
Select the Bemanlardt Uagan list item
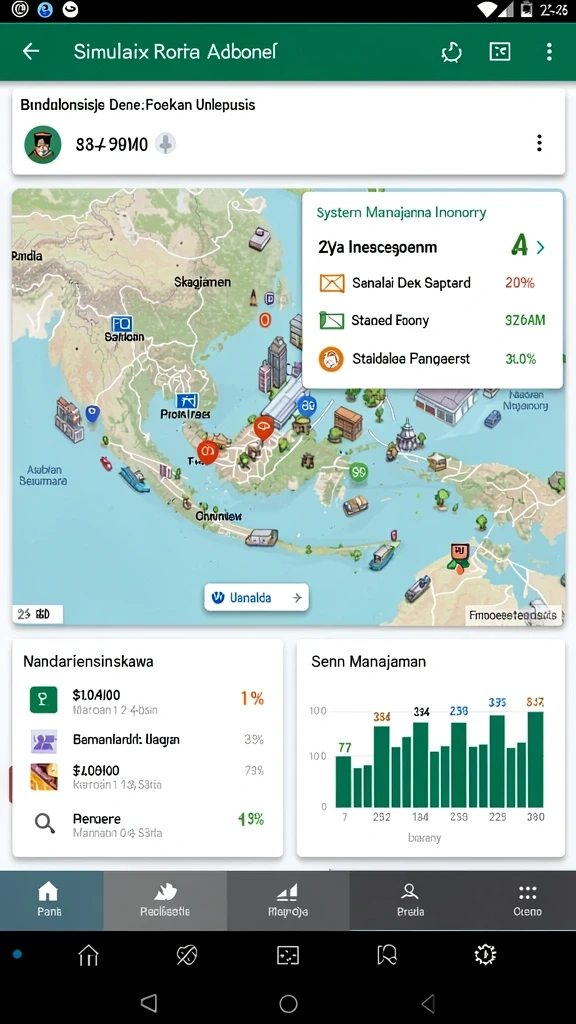(x=147, y=740)
